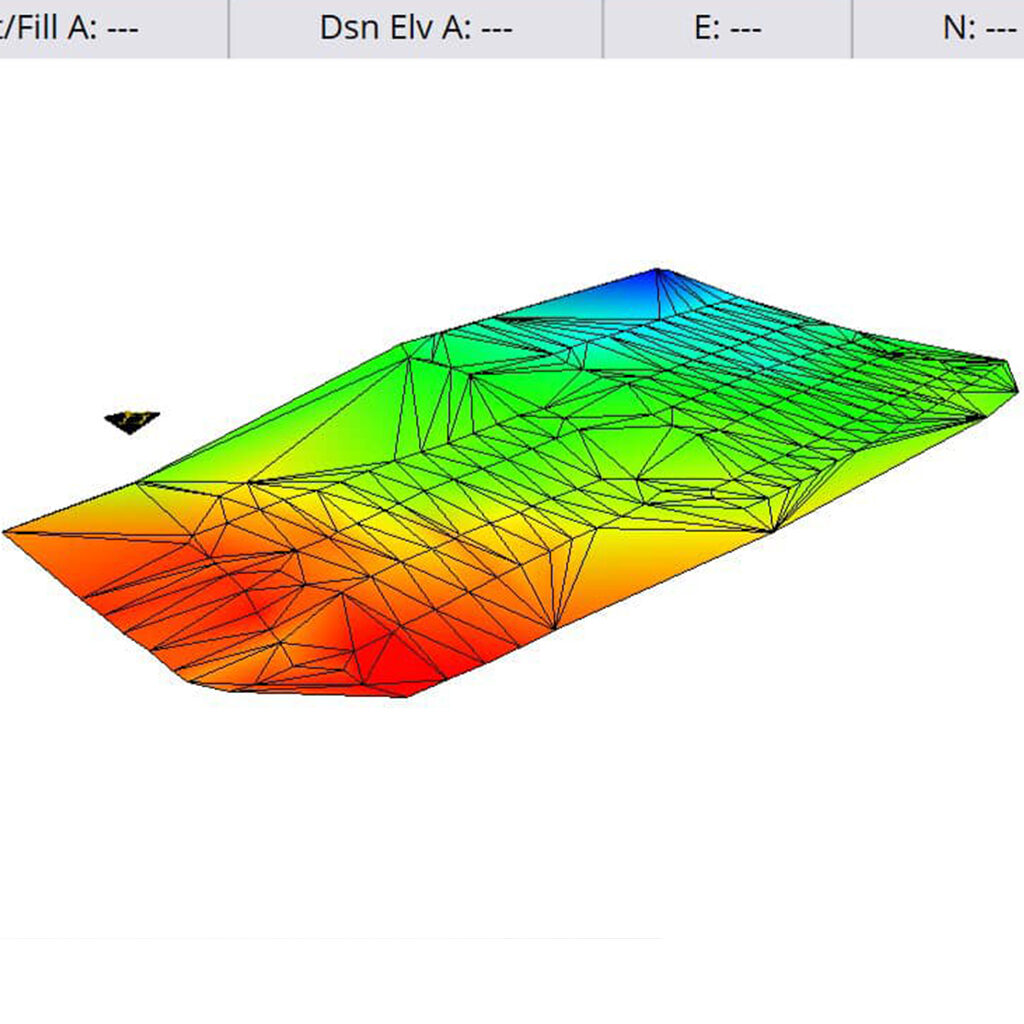Select the left edge vertex where orange meets green
The width and height of the screenshot is (1024, 1024).
(x=140, y=482)
